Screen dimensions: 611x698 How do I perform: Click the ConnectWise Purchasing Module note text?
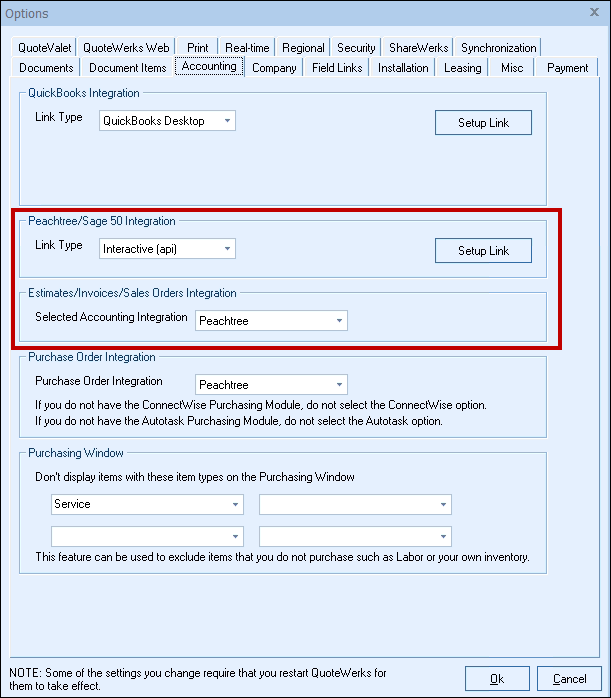[x=261, y=405]
